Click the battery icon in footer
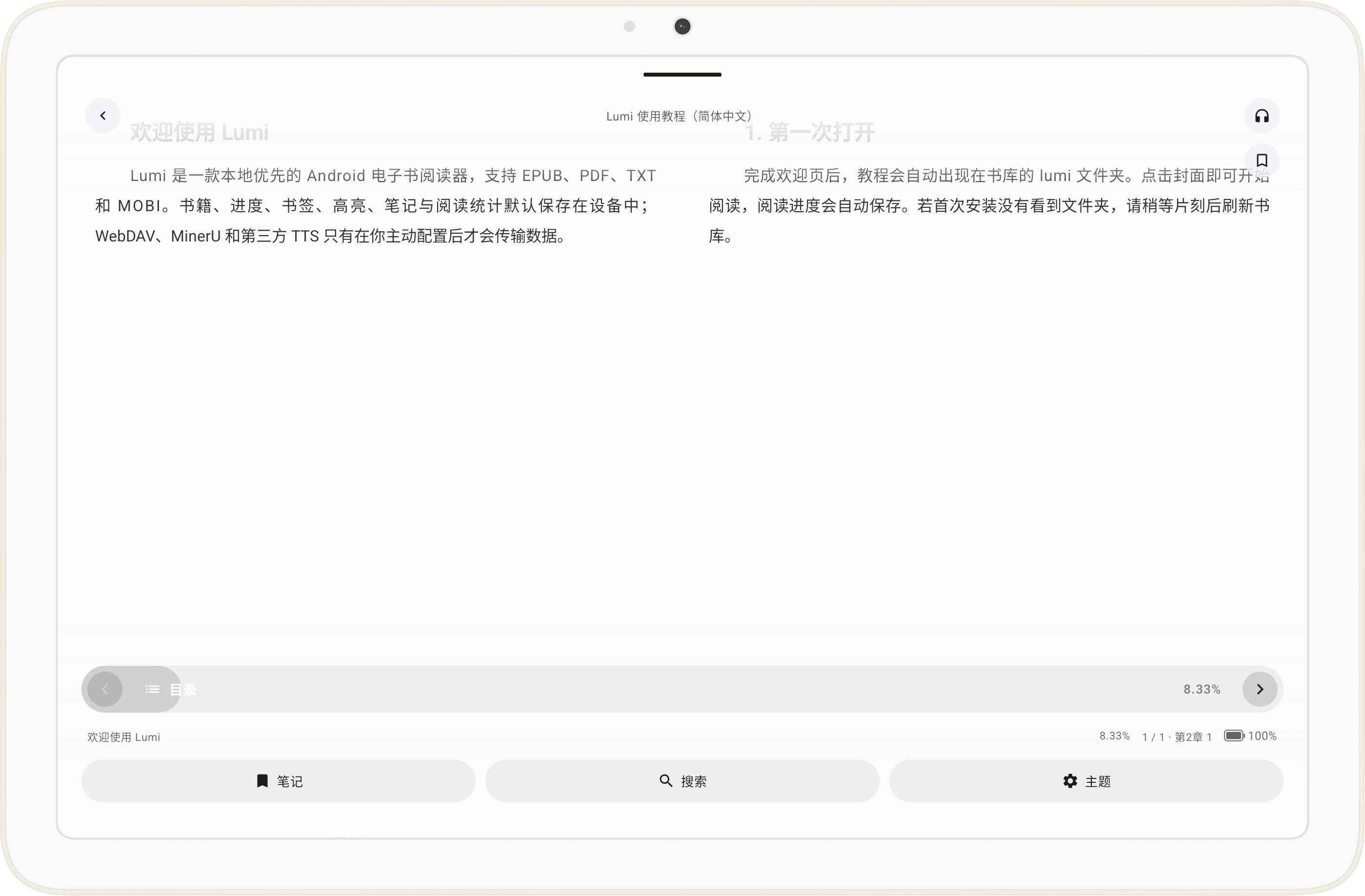Image resolution: width=1365 pixels, height=896 pixels. (x=1234, y=736)
